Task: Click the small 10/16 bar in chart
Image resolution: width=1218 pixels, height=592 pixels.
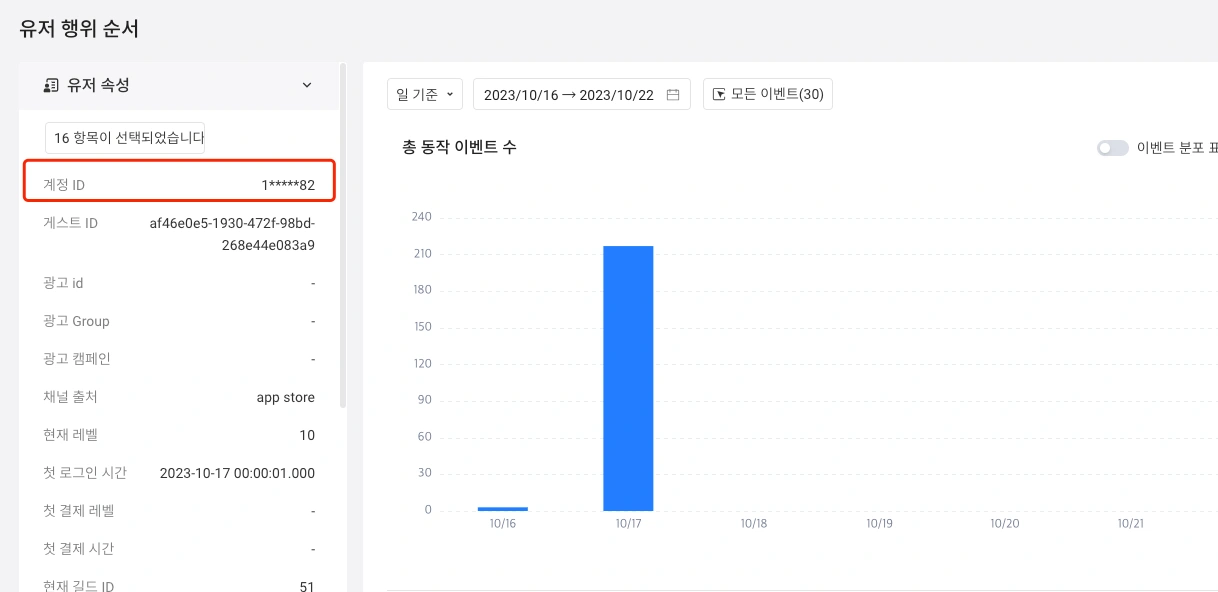Action: (x=503, y=509)
